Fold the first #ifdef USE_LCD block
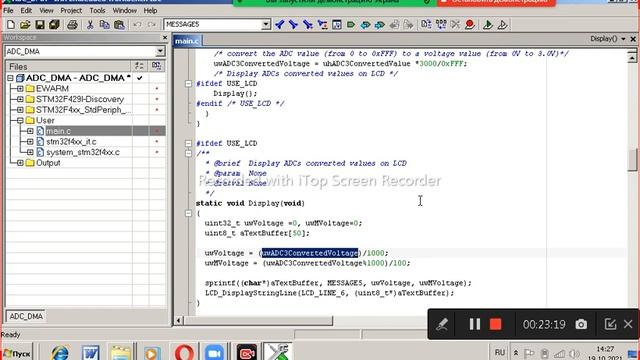This screenshot has height=360, width=640. pos(188,84)
